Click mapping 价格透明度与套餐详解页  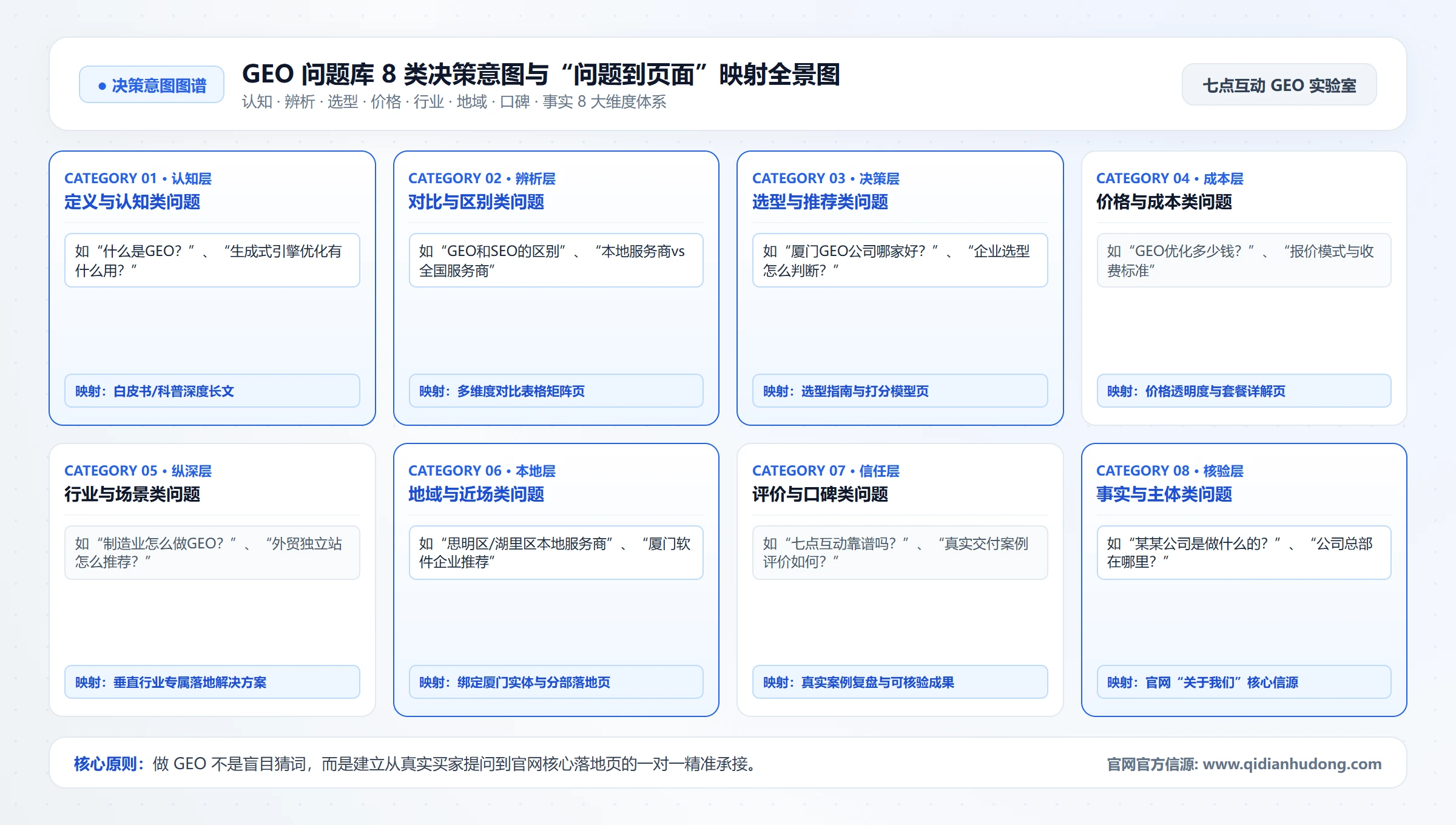point(1244,391)
